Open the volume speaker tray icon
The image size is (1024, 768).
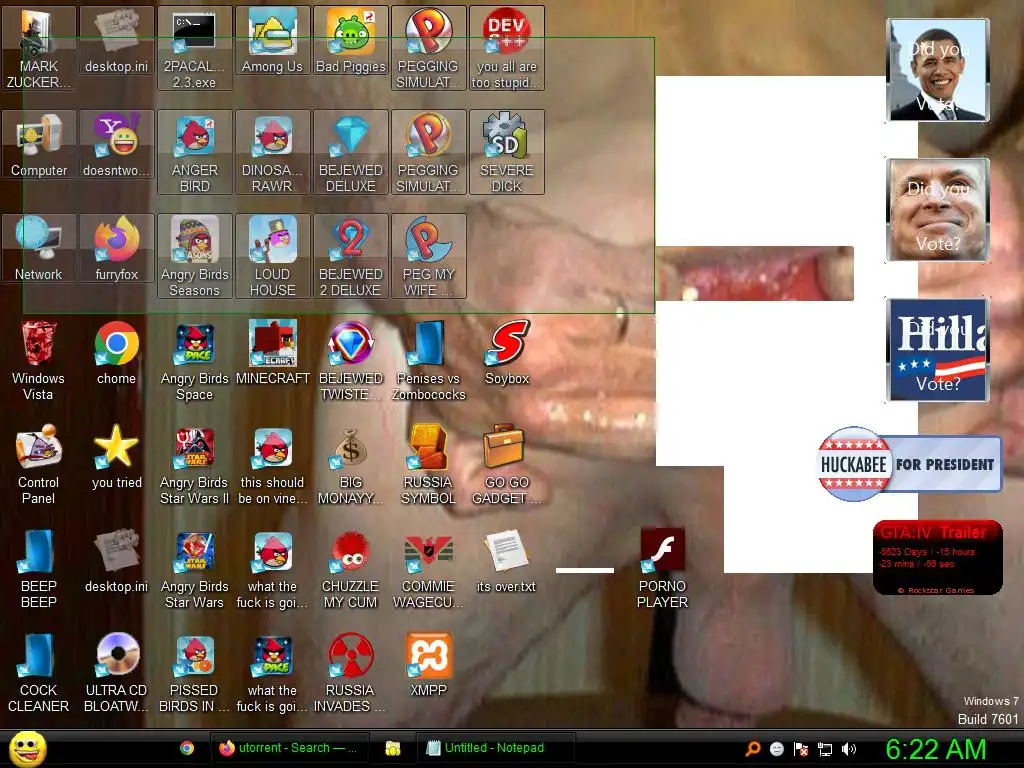(x=849, y=749)
